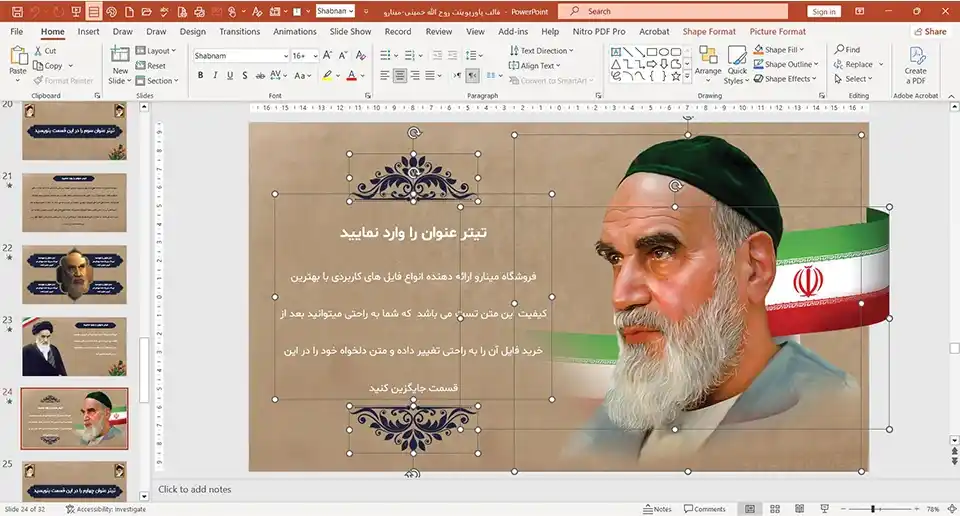Viewport: 960px width, 516px height.
Task: Select the right arrow shape in the gallery
Action: click(652, 64)
